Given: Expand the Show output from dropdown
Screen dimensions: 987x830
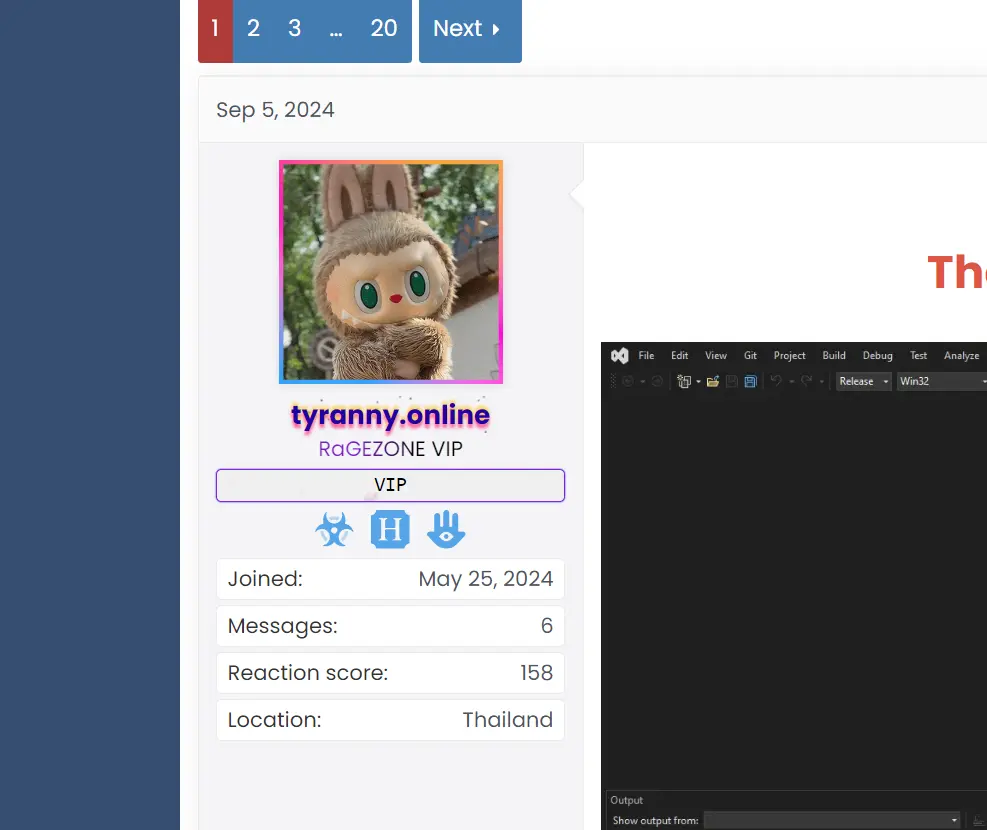Looking at the screenshot, I should pos(833,821).
